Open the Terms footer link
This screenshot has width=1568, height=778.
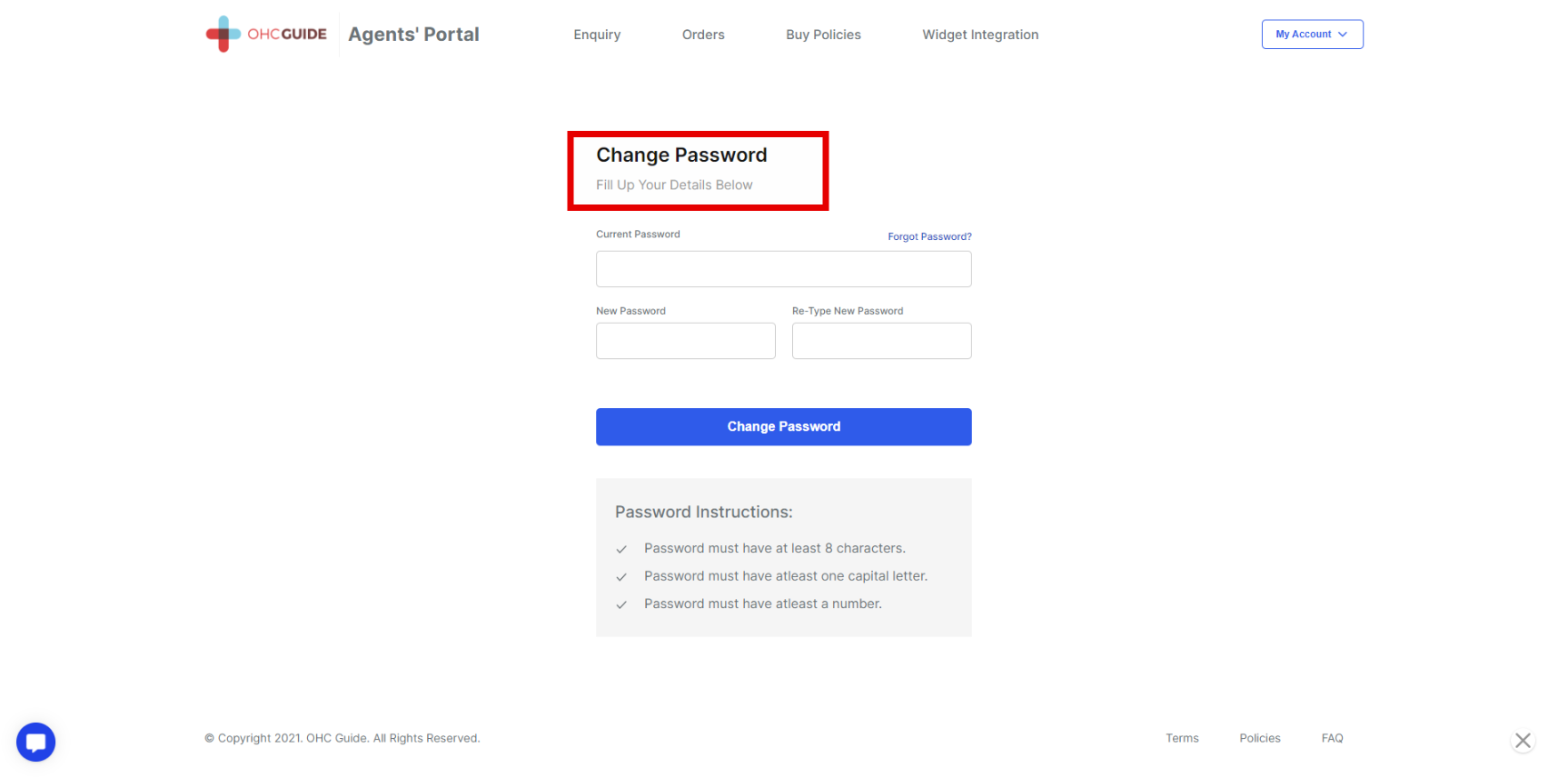point(1182,738)
